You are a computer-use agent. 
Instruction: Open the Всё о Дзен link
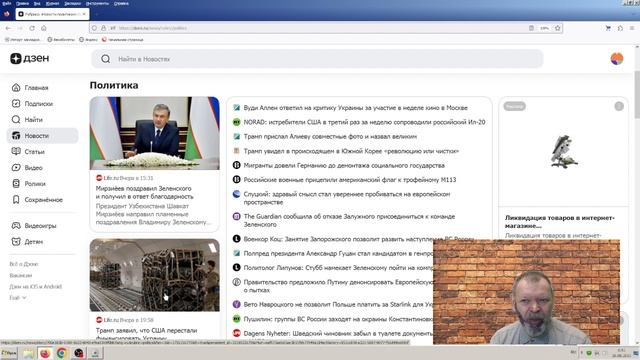click(24, 264)
